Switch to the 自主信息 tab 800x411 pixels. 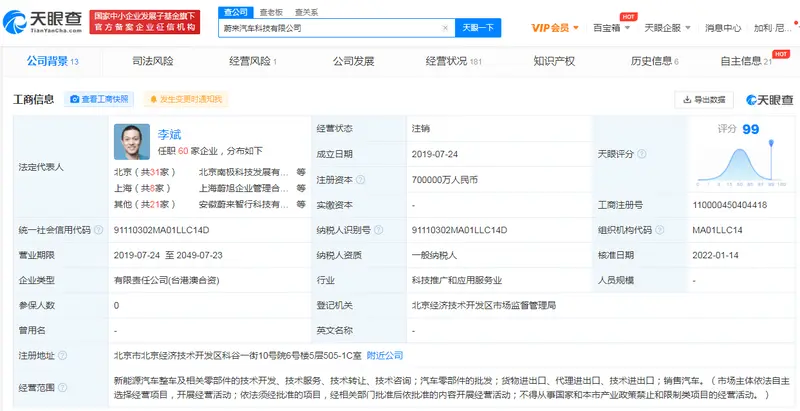(x=746, y=62)
